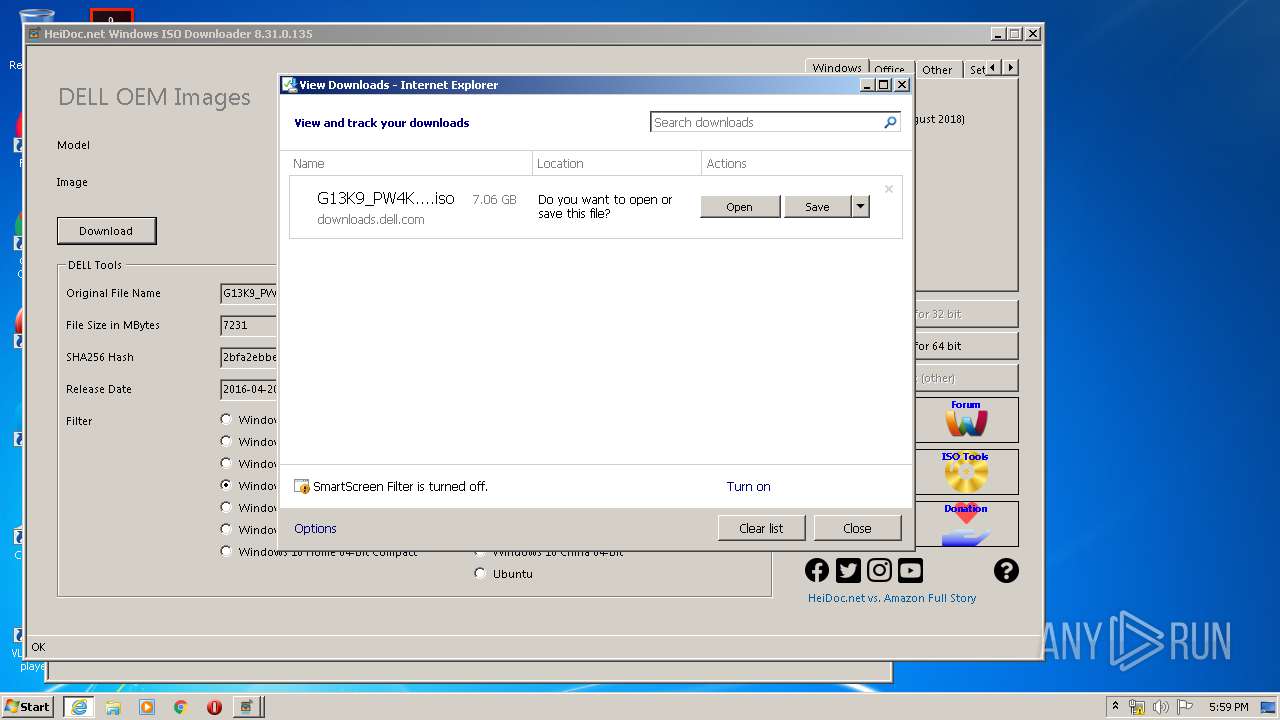Open the YouTube icon in HeiDoc window
Screen dimensions: 1280x720
click(x=910, y=570)
